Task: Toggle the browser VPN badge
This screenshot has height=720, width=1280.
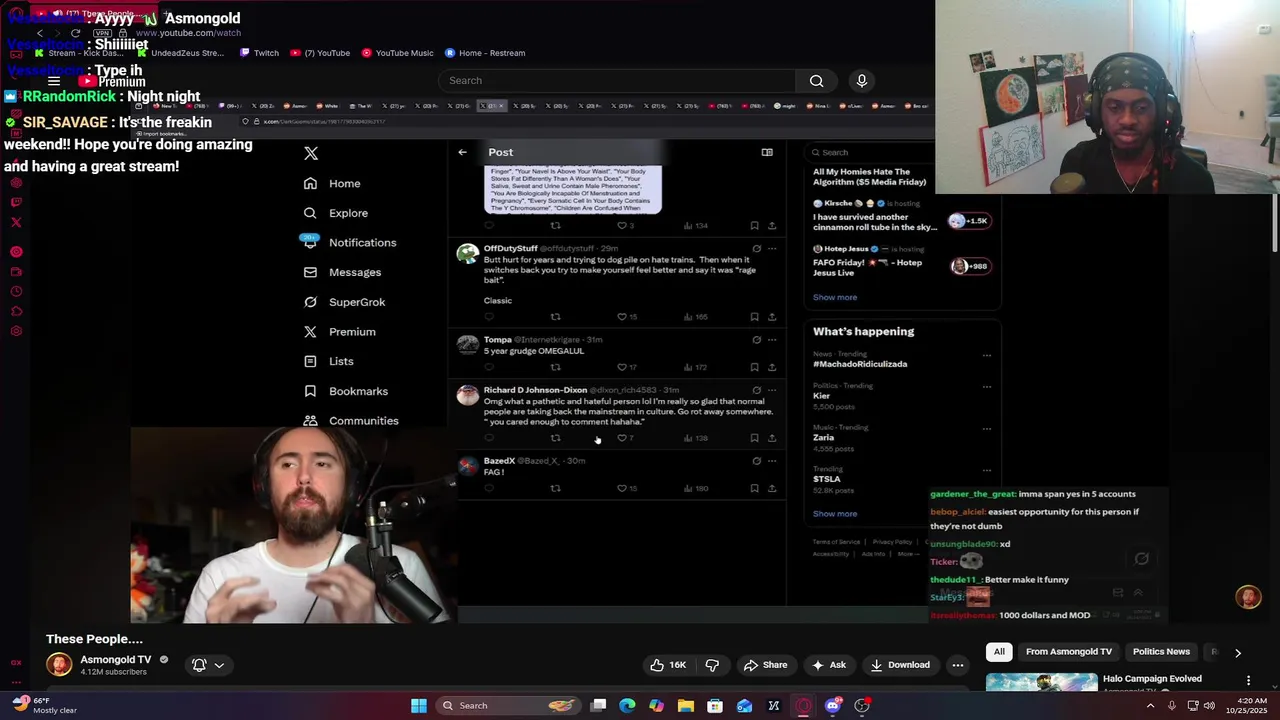Action: 101,33
